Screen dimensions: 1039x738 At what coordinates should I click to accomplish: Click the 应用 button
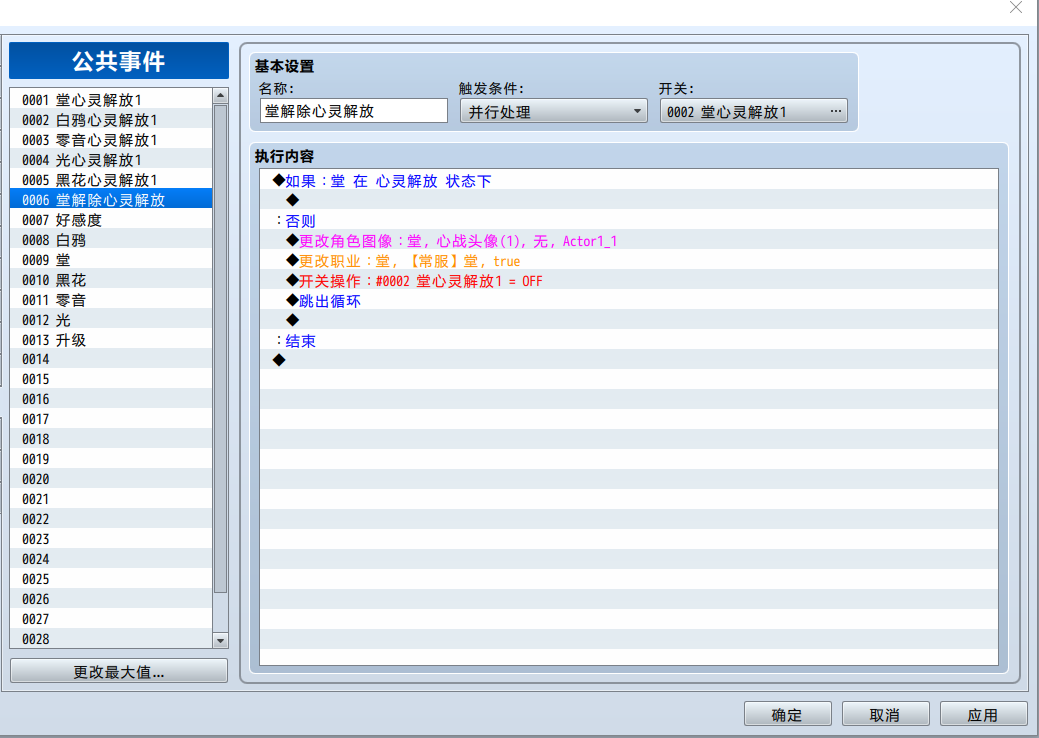(983, 715)
